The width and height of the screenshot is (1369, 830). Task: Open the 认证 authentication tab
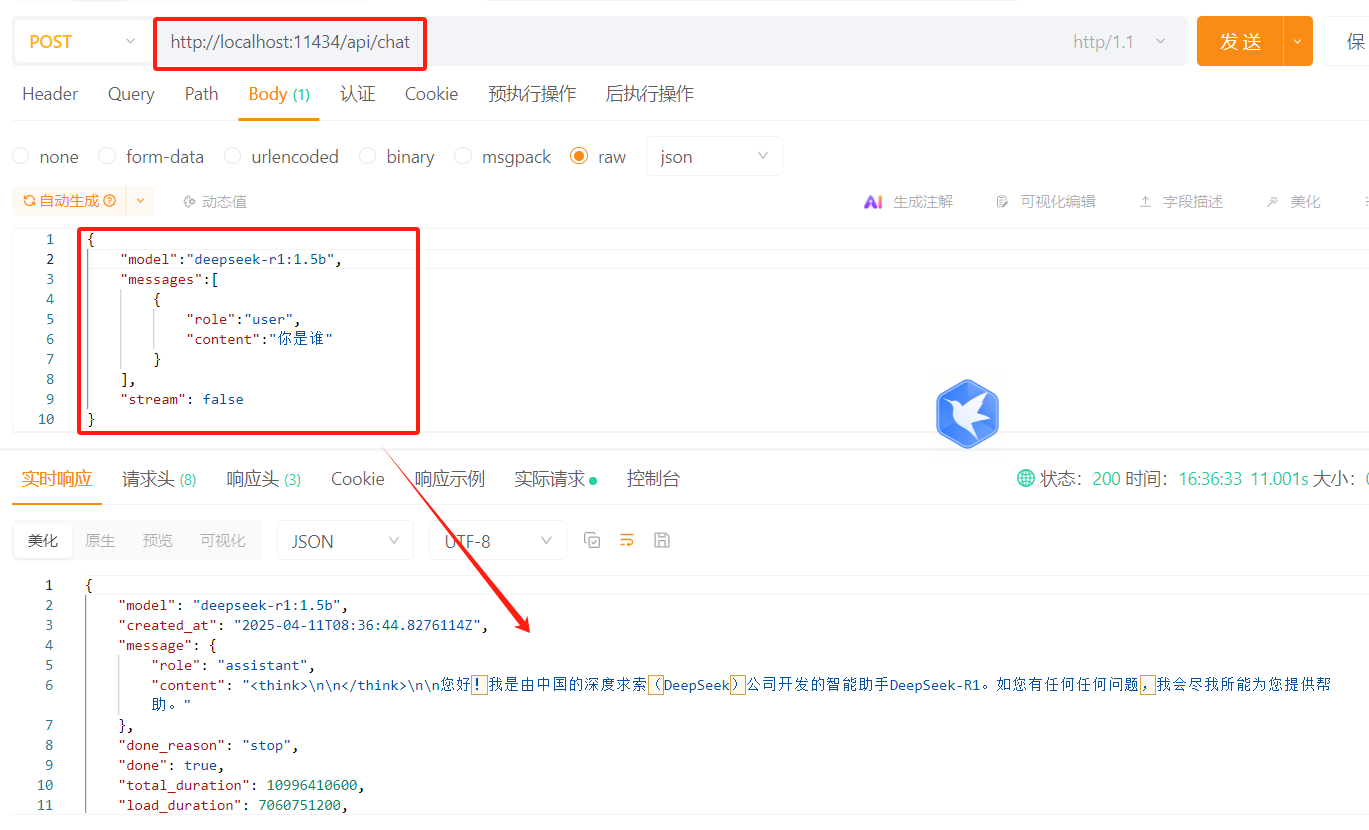tap(357, 94)
